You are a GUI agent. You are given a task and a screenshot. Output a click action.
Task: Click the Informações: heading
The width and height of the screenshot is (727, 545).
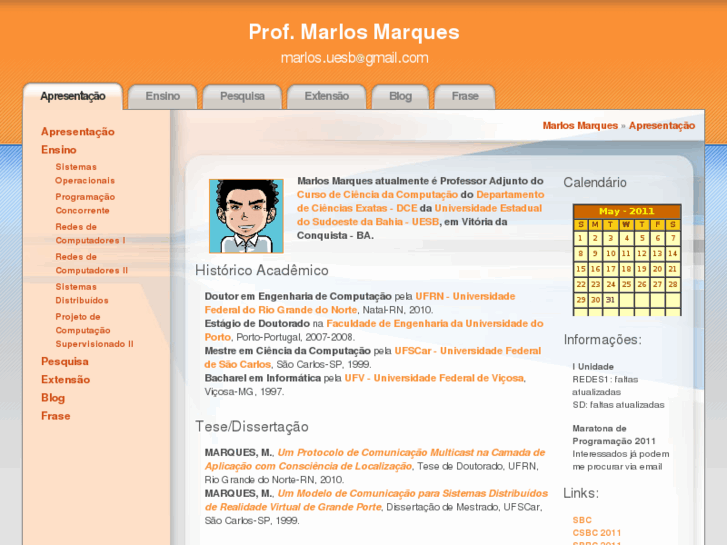tap(603, 340)
